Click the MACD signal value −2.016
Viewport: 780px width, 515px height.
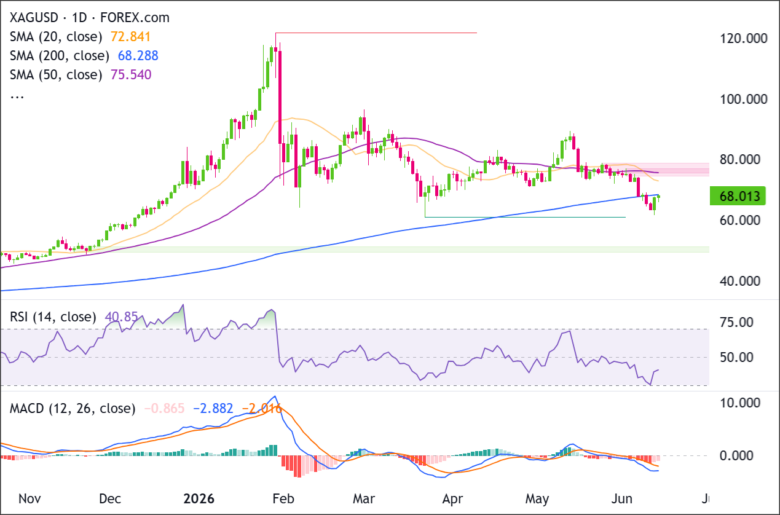coord(262,409)
